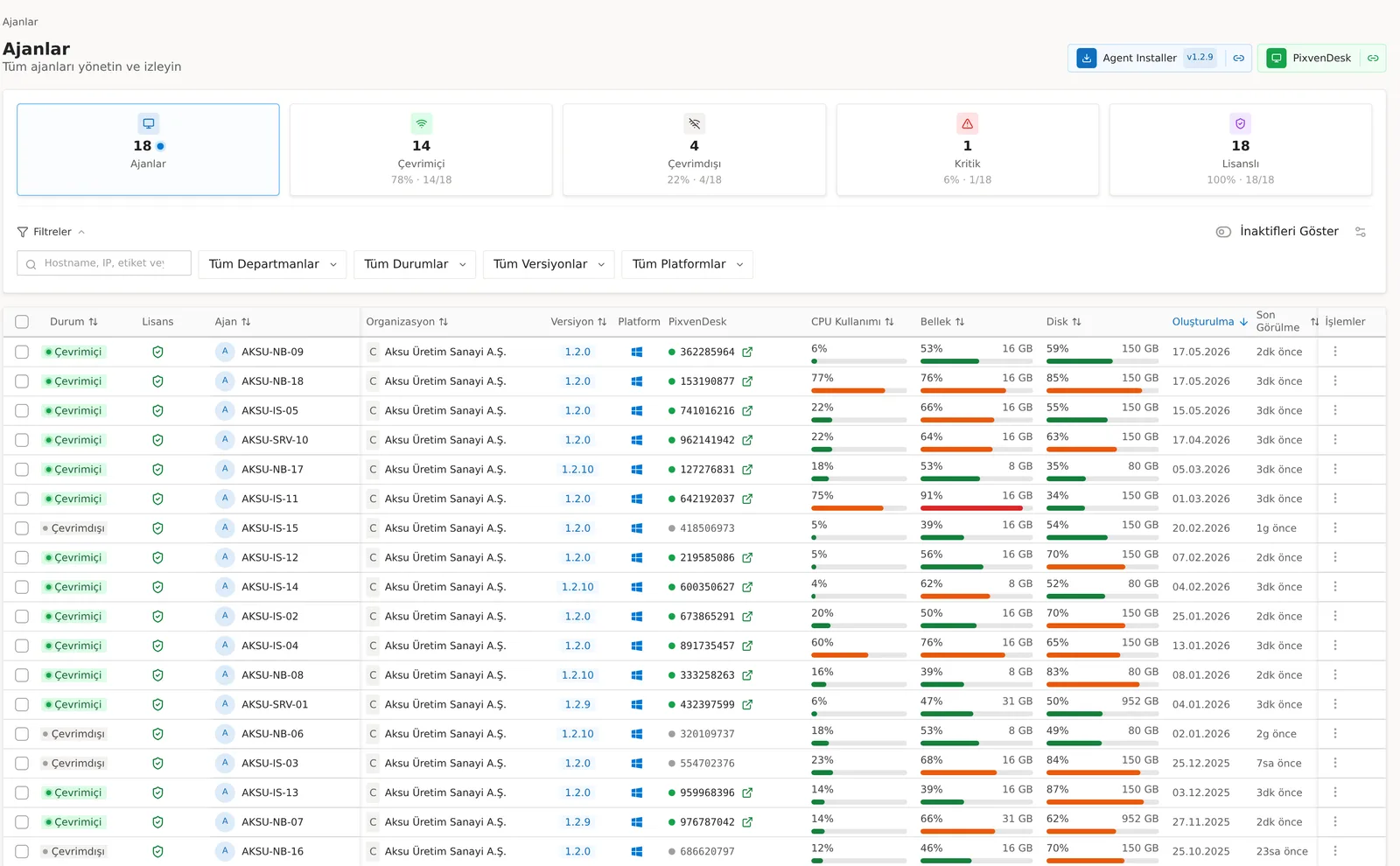Open the external link for PixvenDesk ID 153190877
The image size is (1400, 866).
click(x=747, y=381)
